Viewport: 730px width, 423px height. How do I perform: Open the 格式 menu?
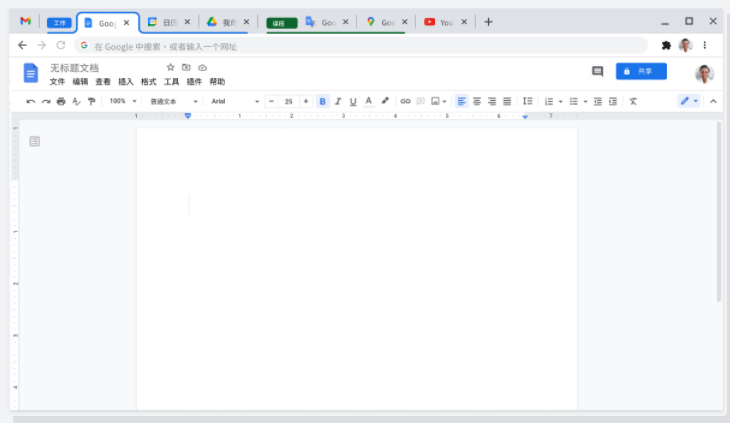(148, 82)
